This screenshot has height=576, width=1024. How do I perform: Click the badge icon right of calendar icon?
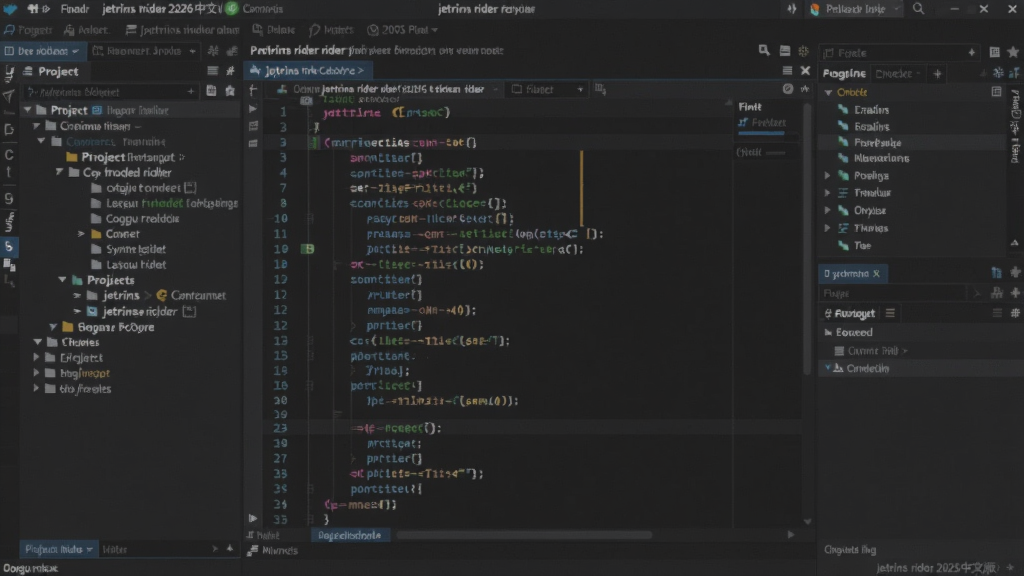click(230, 91)
